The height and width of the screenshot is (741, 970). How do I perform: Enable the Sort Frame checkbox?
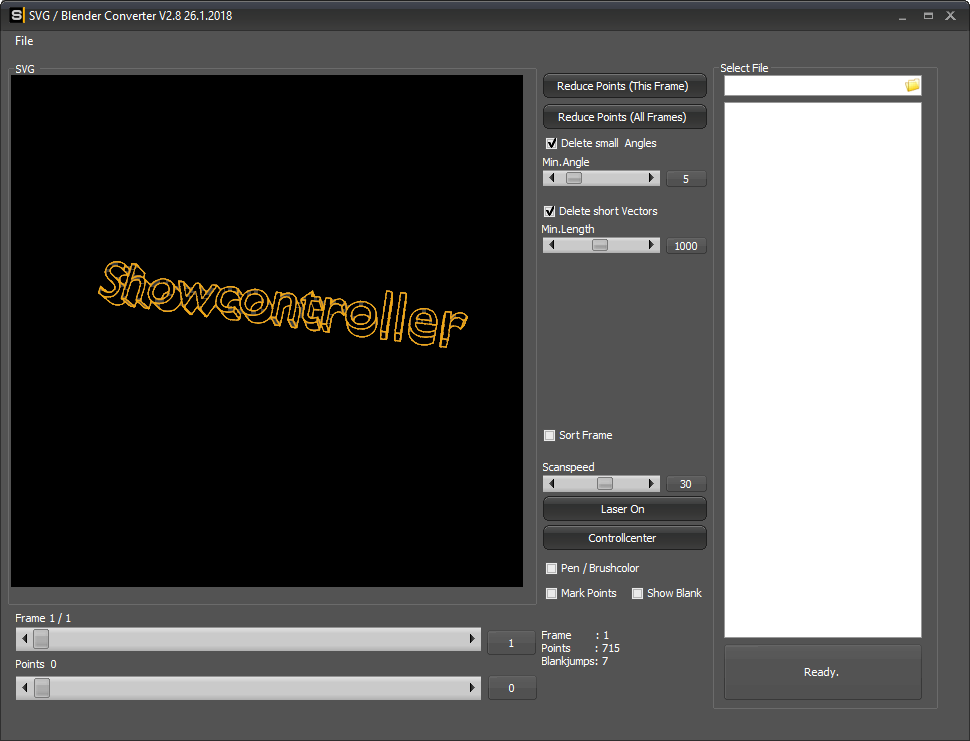[x=549, y=436]
